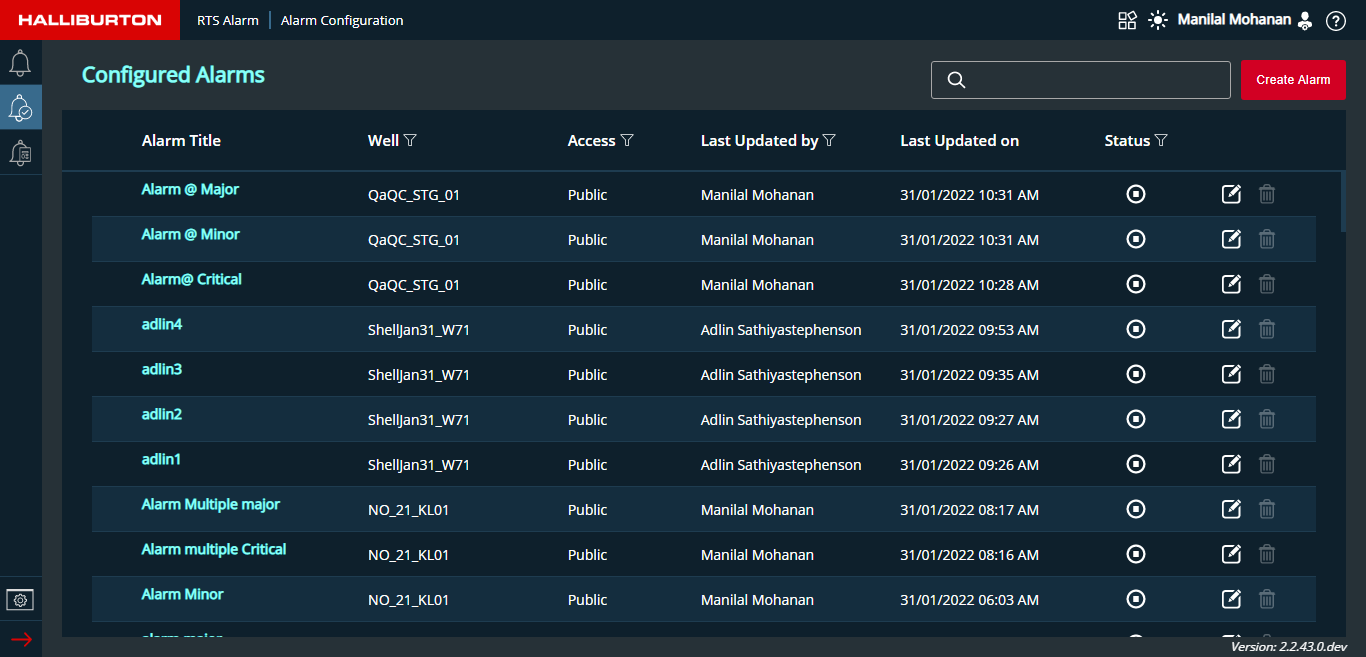Click the Create Alarm button
Screen dimensions: 1366x657
point(1292,80)
